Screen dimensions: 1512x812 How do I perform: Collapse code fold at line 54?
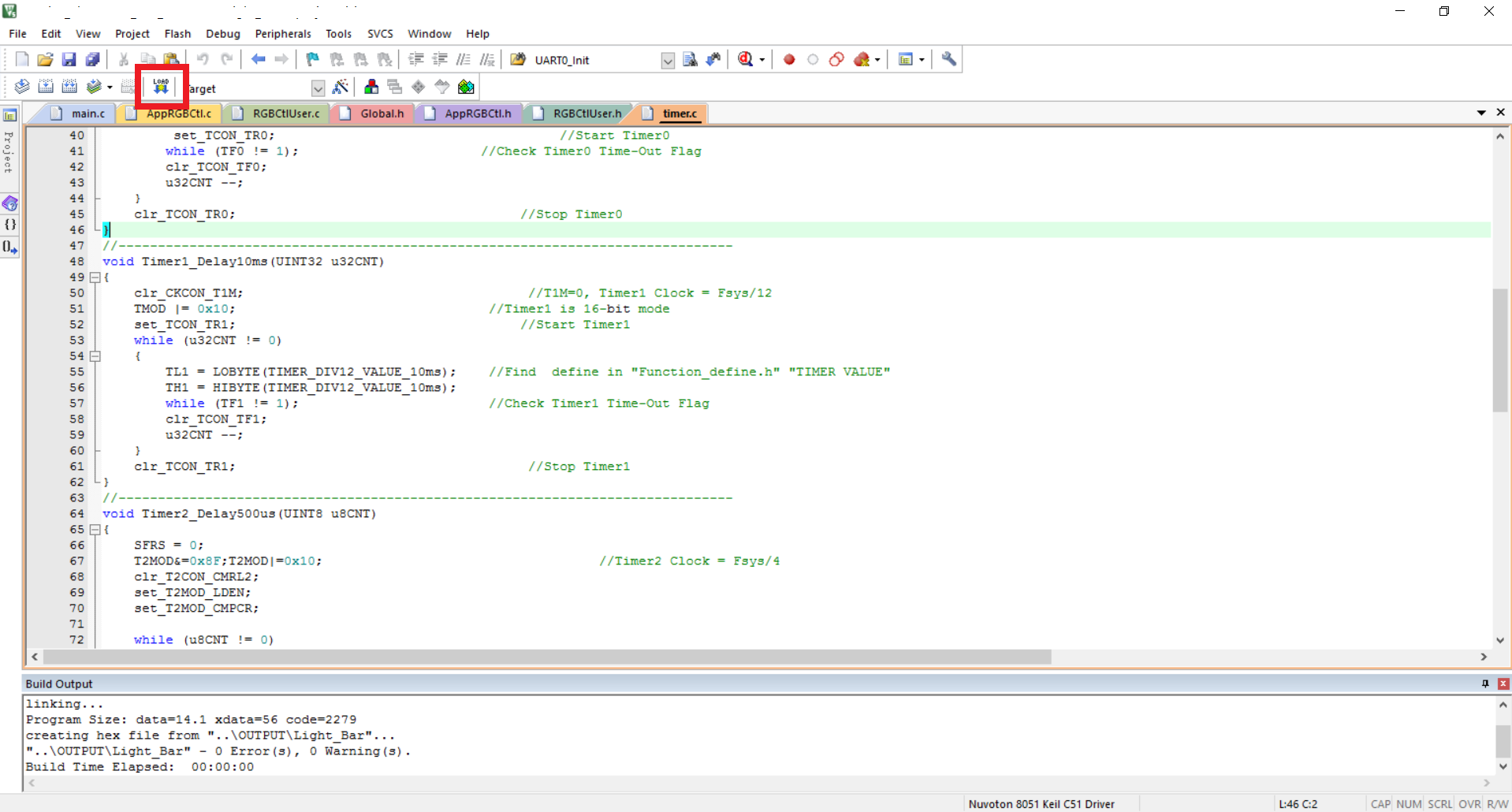(95, 356)
